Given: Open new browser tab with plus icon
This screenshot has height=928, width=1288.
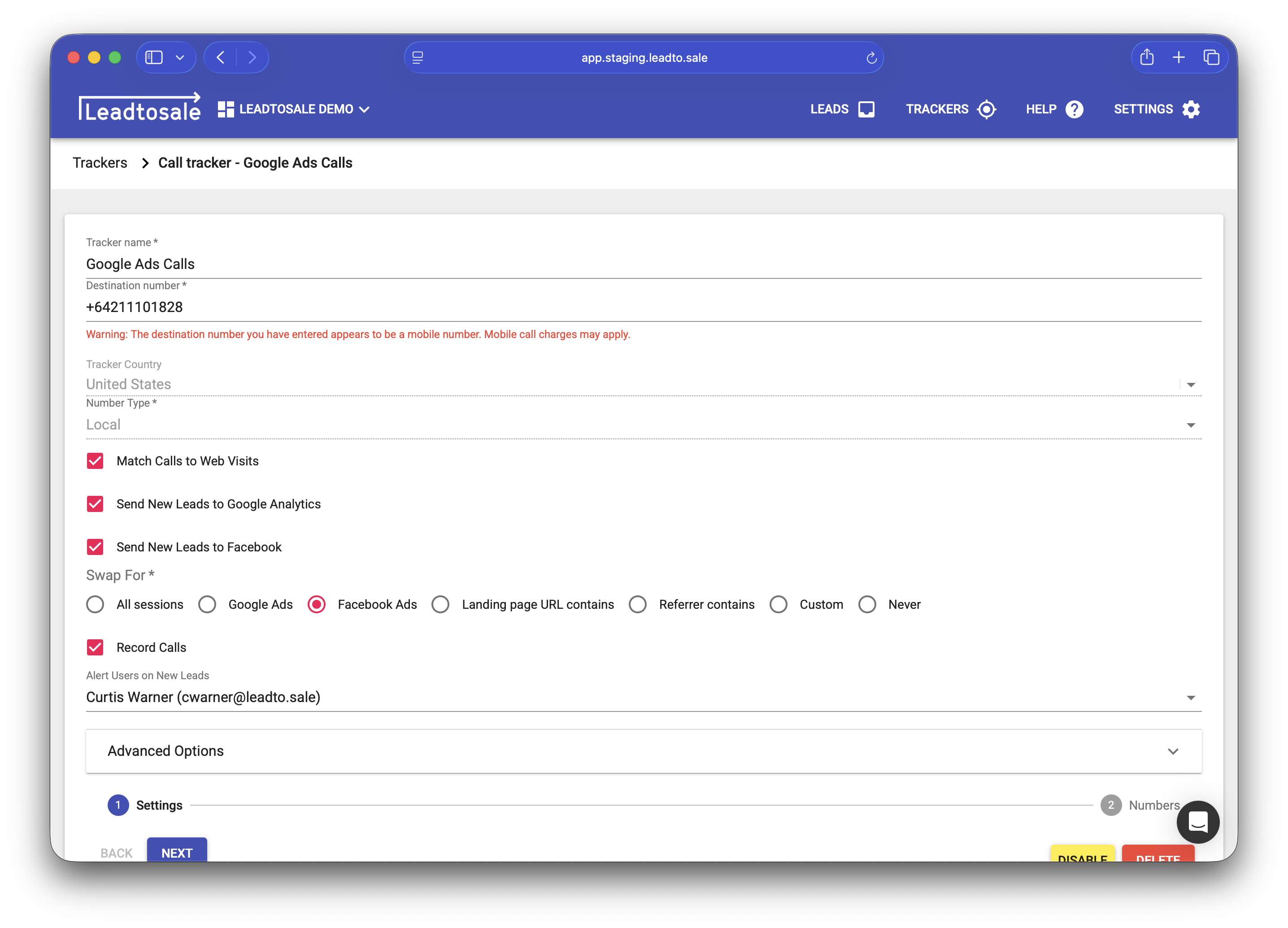Looking at the screenshot, I should tap(1179, 57).
